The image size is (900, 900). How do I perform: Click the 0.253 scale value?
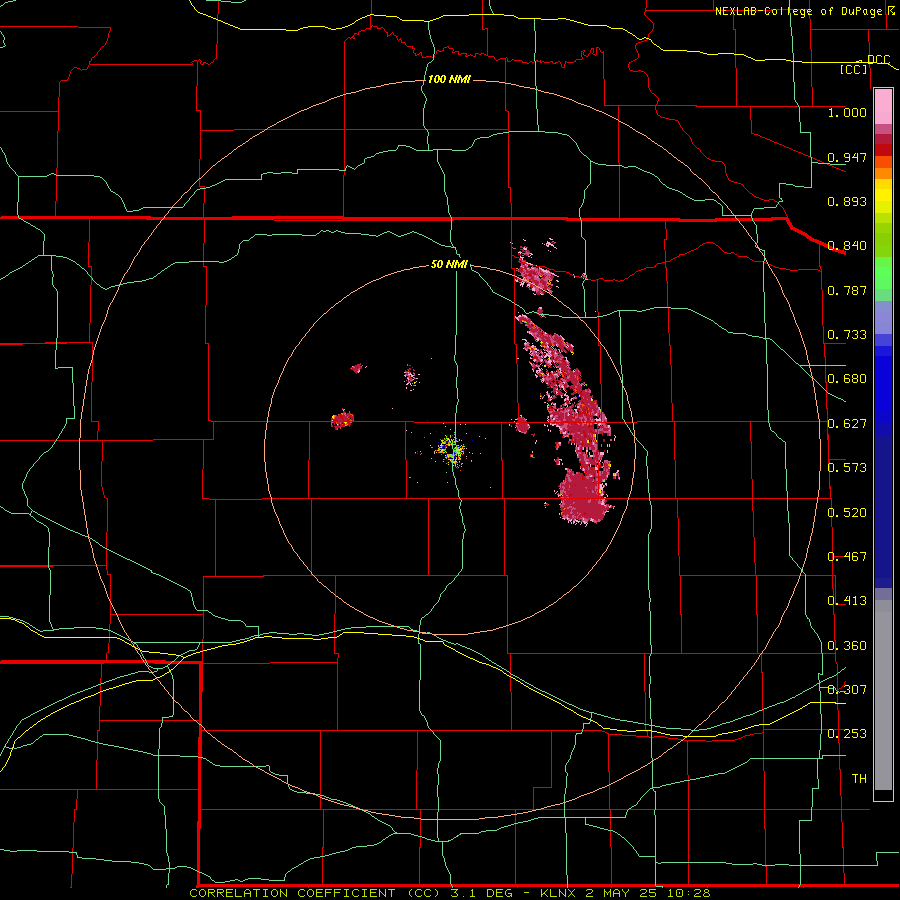[x=847, y=734]
